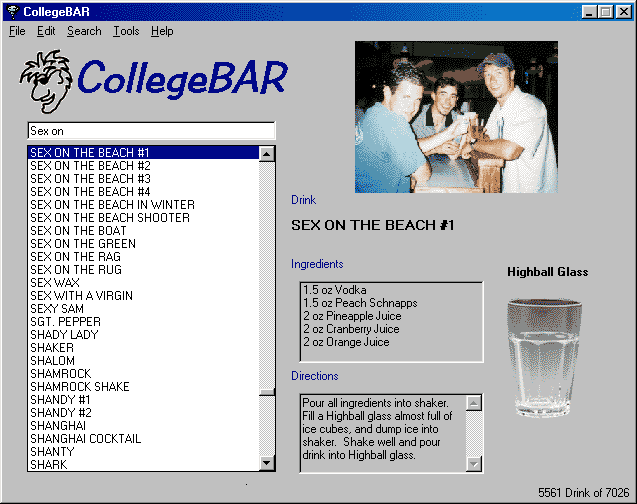This screenshot has height=504, width=637.
Task: Select SEX ON THE GREEN
Action: click(x=143, y=244)
